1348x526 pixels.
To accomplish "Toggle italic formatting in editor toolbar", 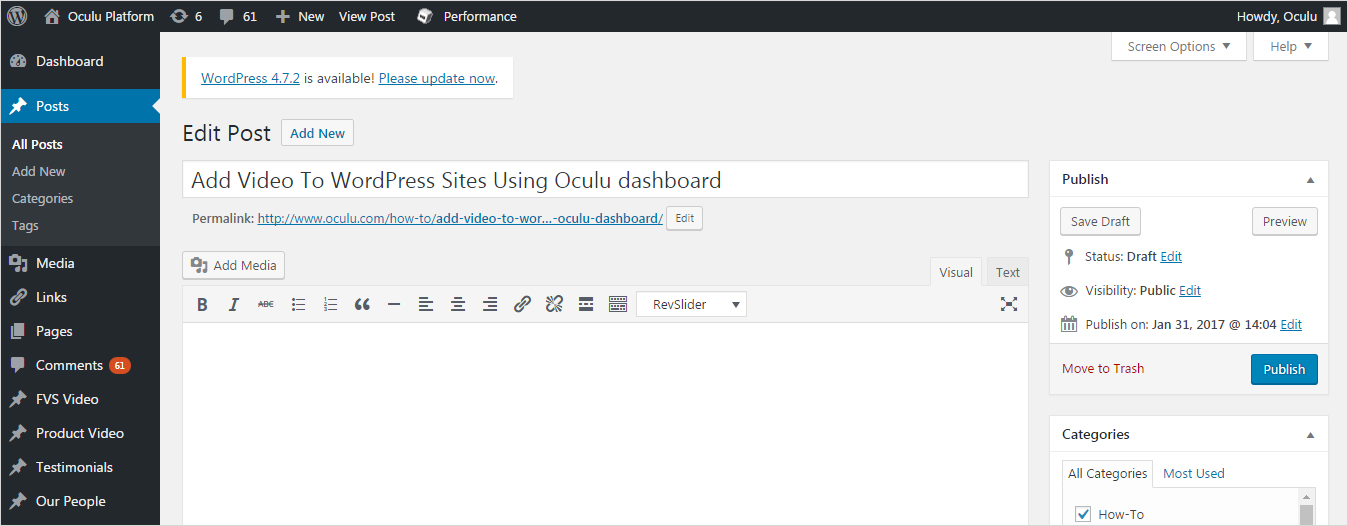I will point(234,305).
